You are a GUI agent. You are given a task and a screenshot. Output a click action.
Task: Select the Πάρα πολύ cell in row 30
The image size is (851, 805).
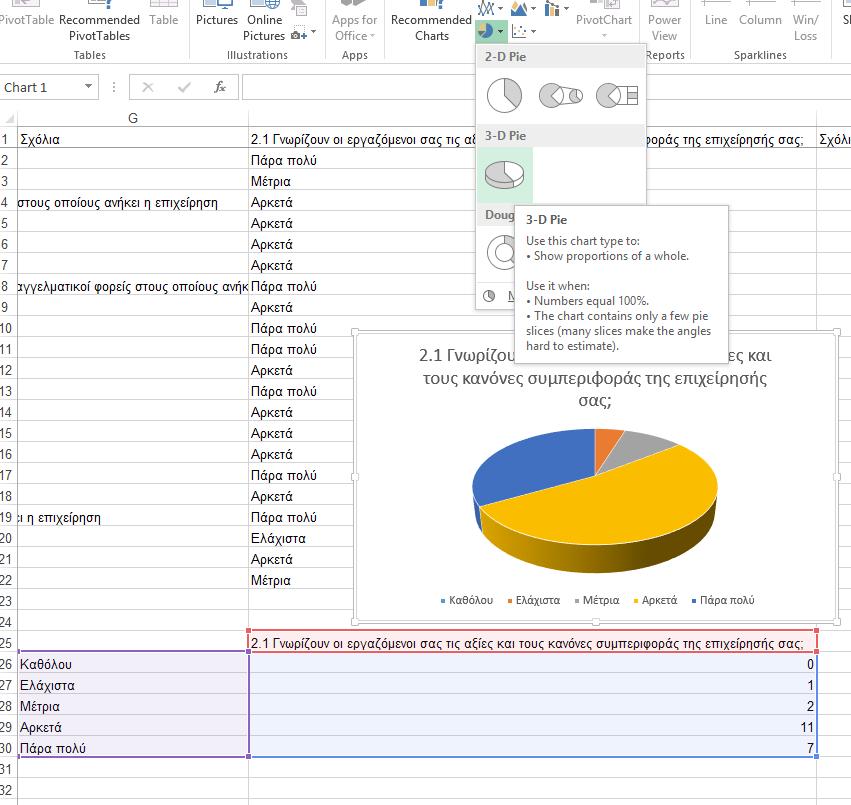pyautogui.click(x=133, y=748)
